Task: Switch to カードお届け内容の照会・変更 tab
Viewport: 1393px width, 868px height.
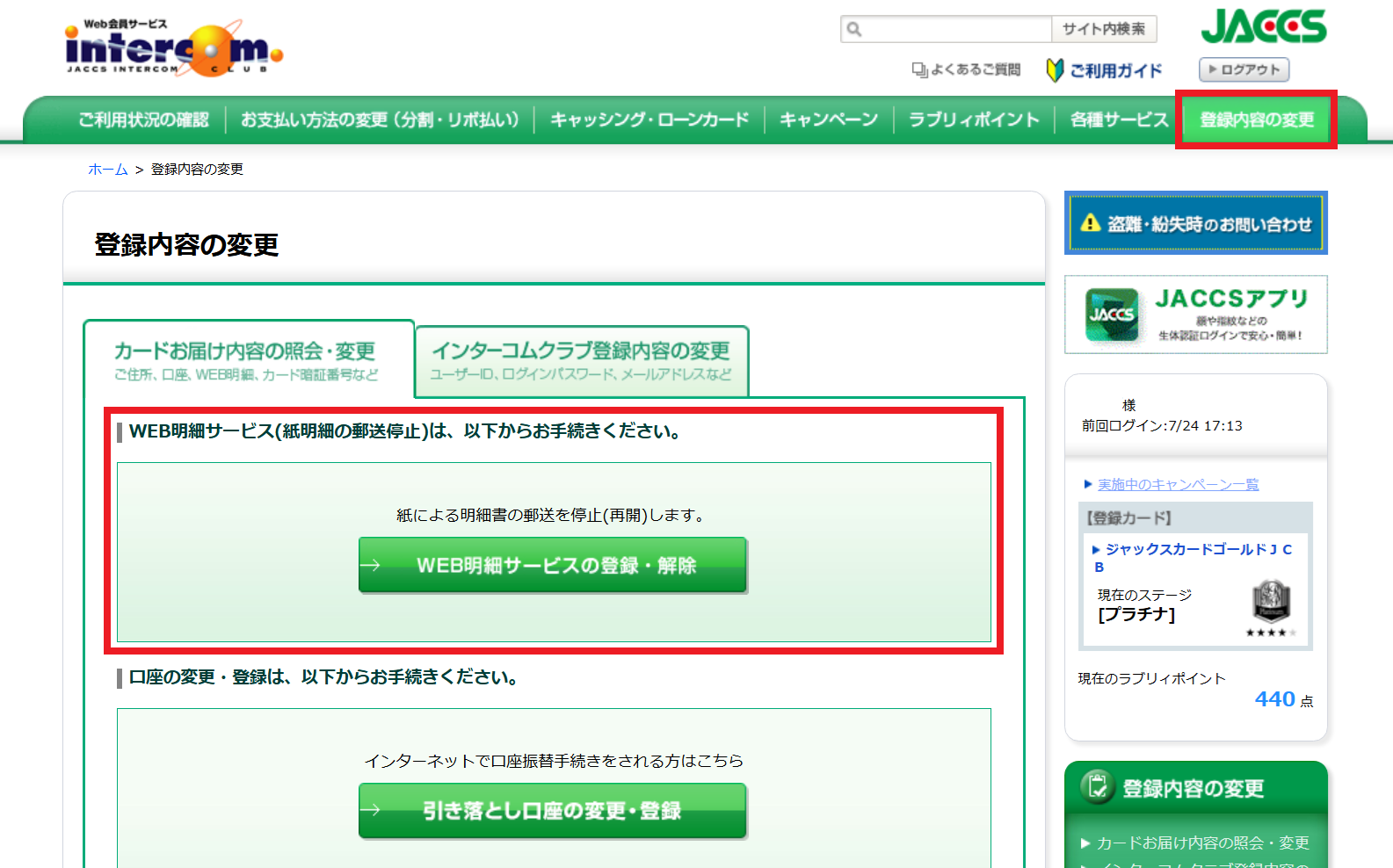Action: pos(248,359)
